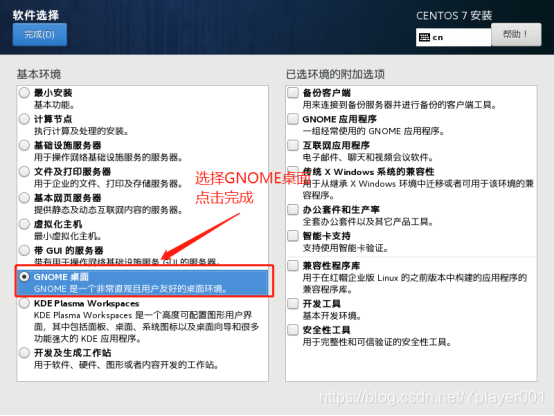Click the 用于软件、硬件、图形 workstation description
This screenshot has width=554, height=416.
[126, 365]
